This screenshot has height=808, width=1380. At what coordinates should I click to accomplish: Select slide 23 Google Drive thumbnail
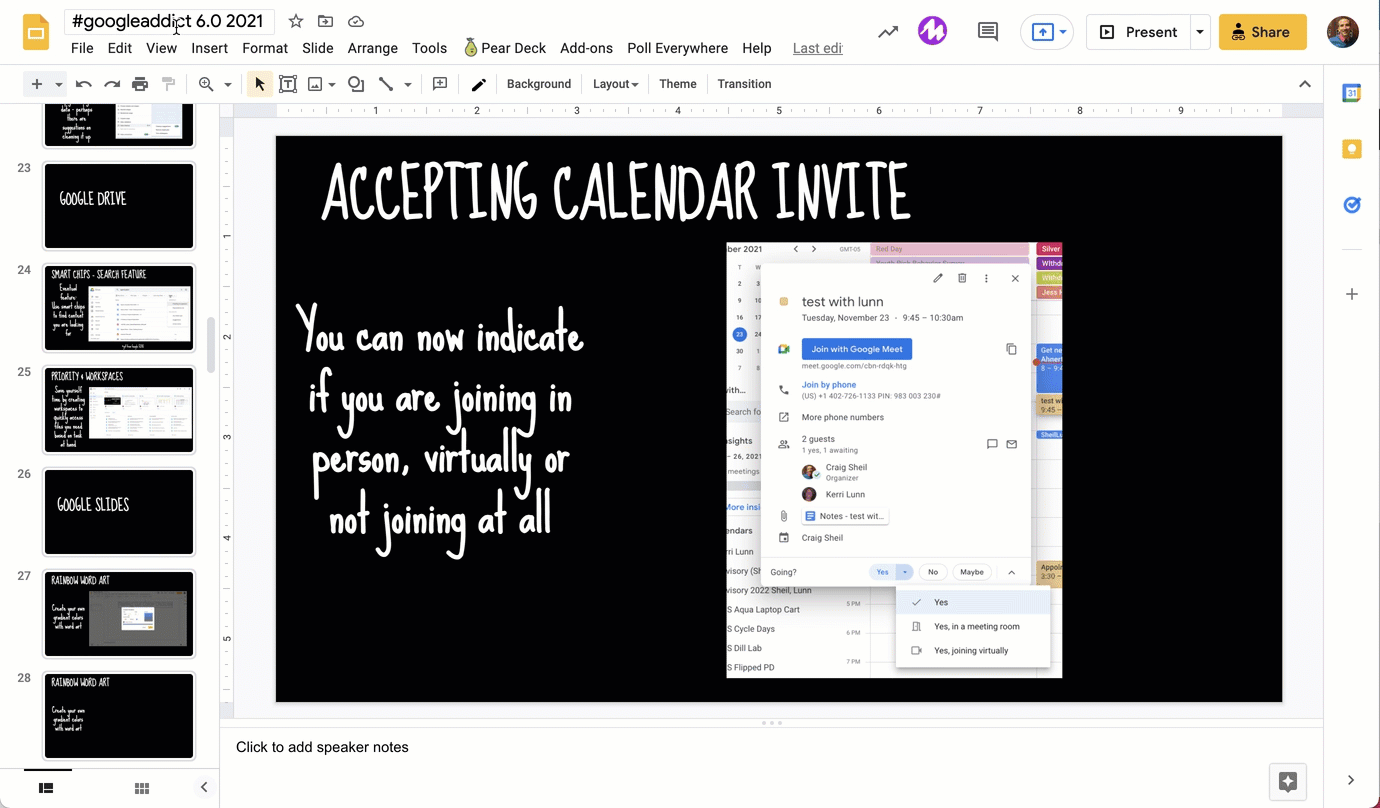click(x=119, y=206)
